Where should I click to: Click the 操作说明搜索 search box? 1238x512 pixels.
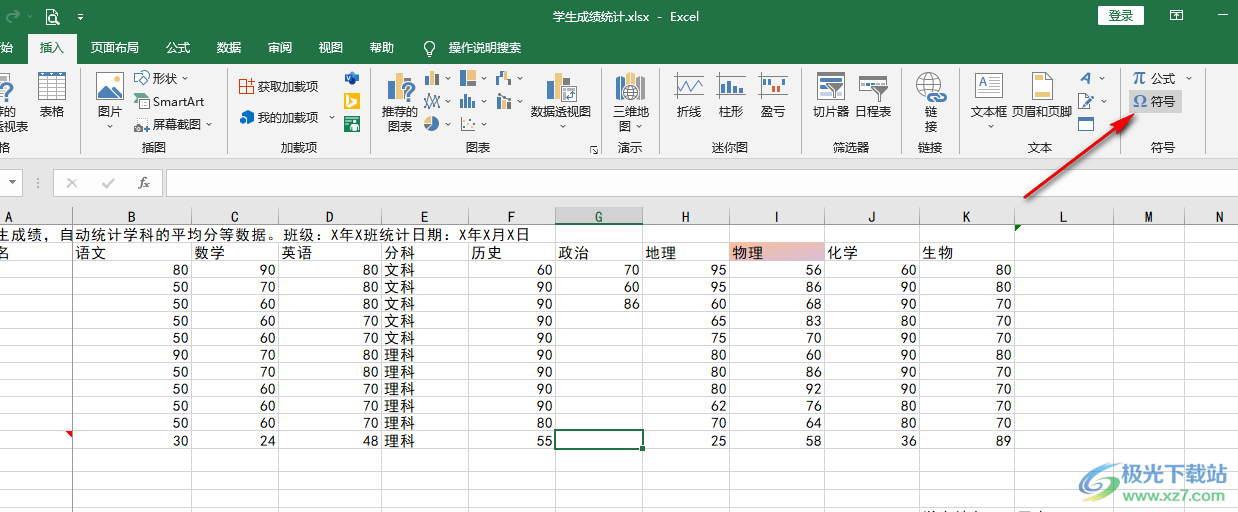(x=485, y=48)
